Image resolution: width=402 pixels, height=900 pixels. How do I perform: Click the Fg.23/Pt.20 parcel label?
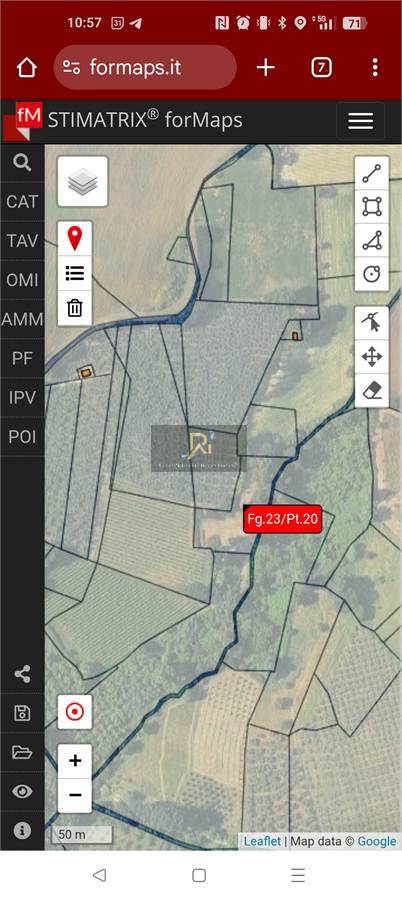[x=282, y=519]
